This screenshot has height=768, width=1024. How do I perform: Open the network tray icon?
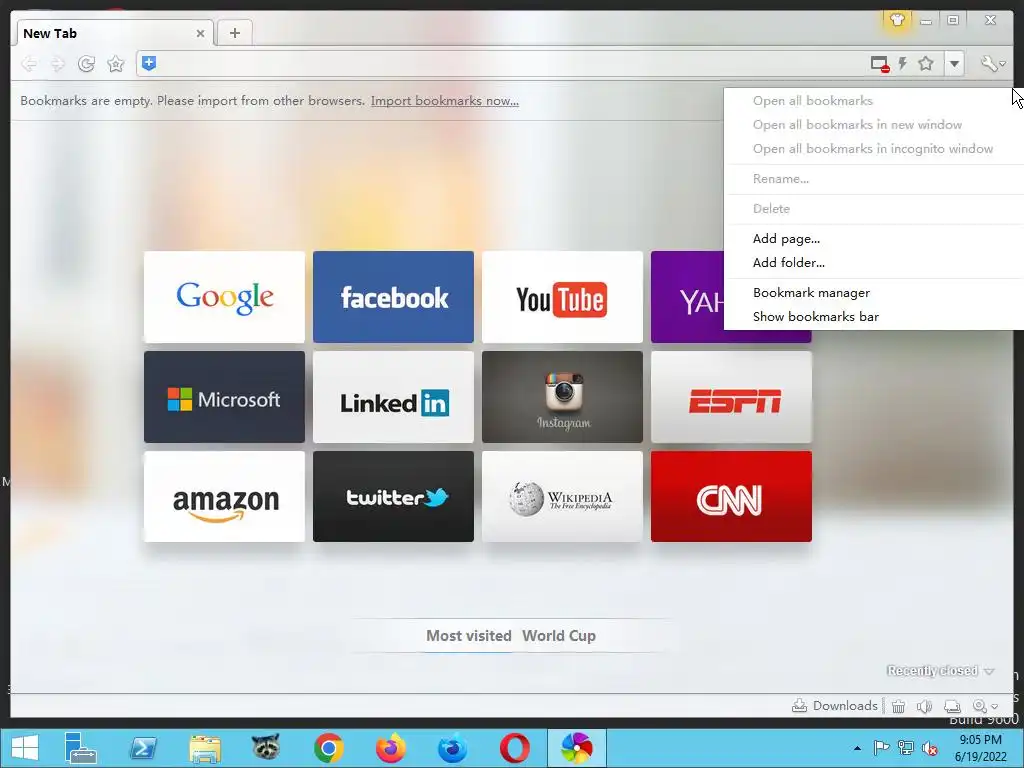[905, 748]
